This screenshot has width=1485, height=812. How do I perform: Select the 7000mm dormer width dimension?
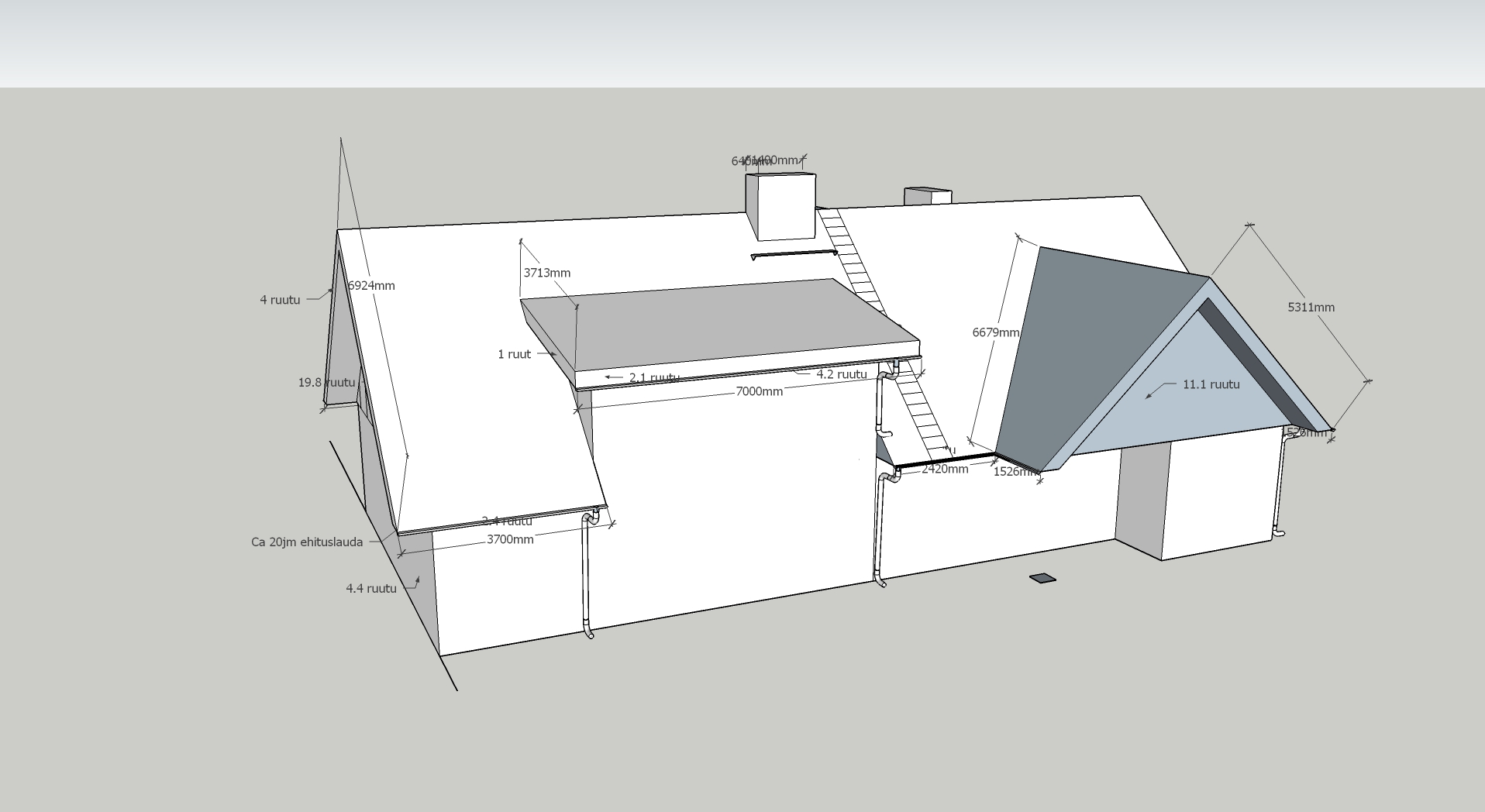759,391
